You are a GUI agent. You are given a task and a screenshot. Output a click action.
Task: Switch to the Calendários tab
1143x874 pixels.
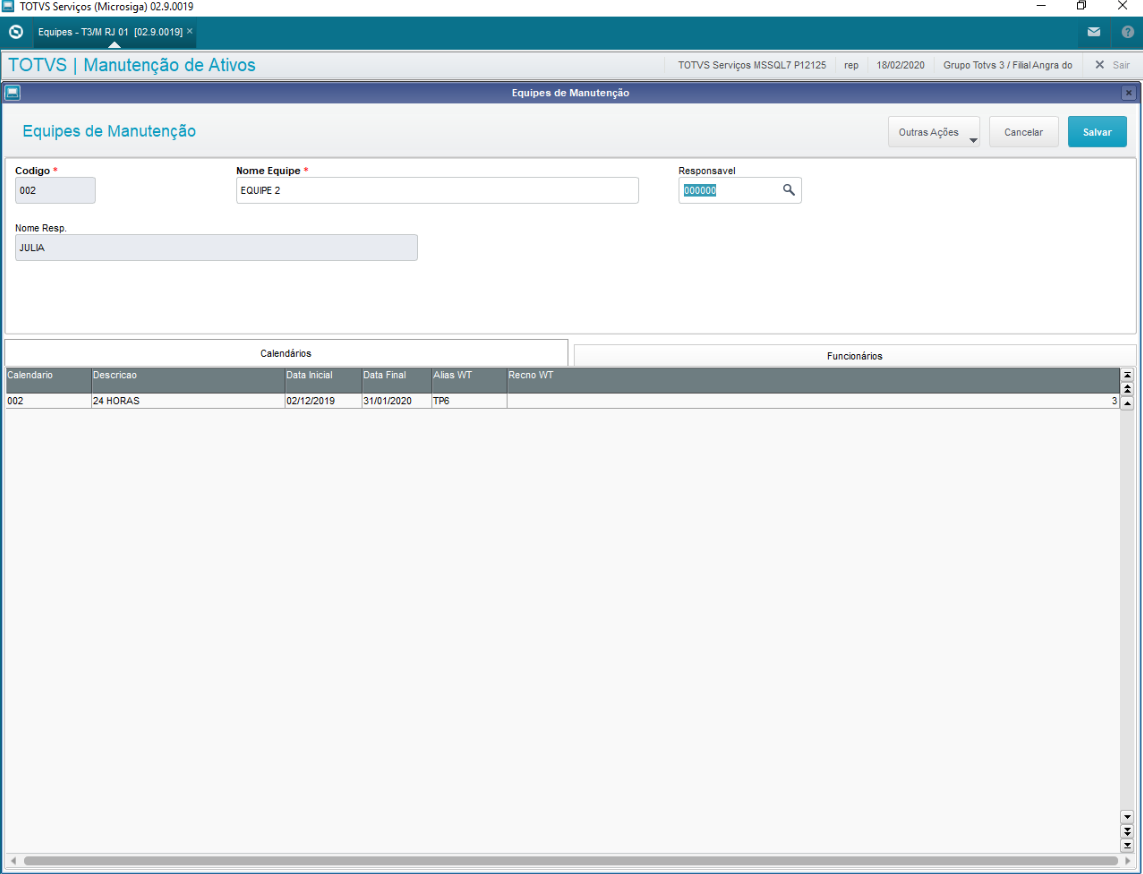pos(286,353)
